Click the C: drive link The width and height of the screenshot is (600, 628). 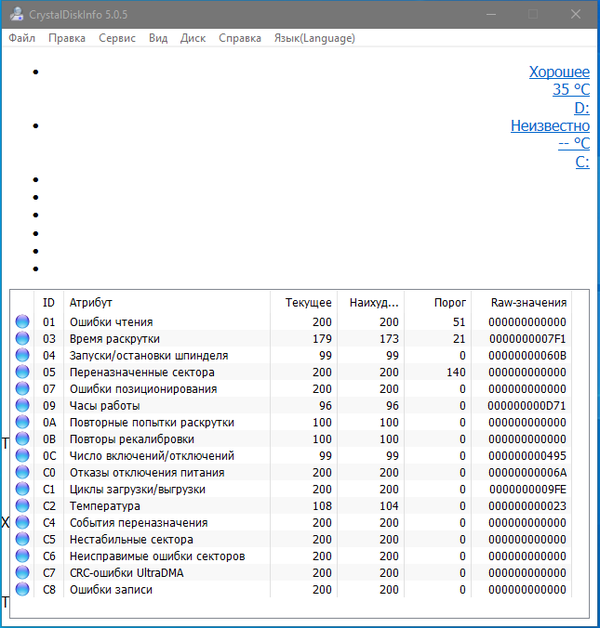pyautogui.click(x=581, y=162)
